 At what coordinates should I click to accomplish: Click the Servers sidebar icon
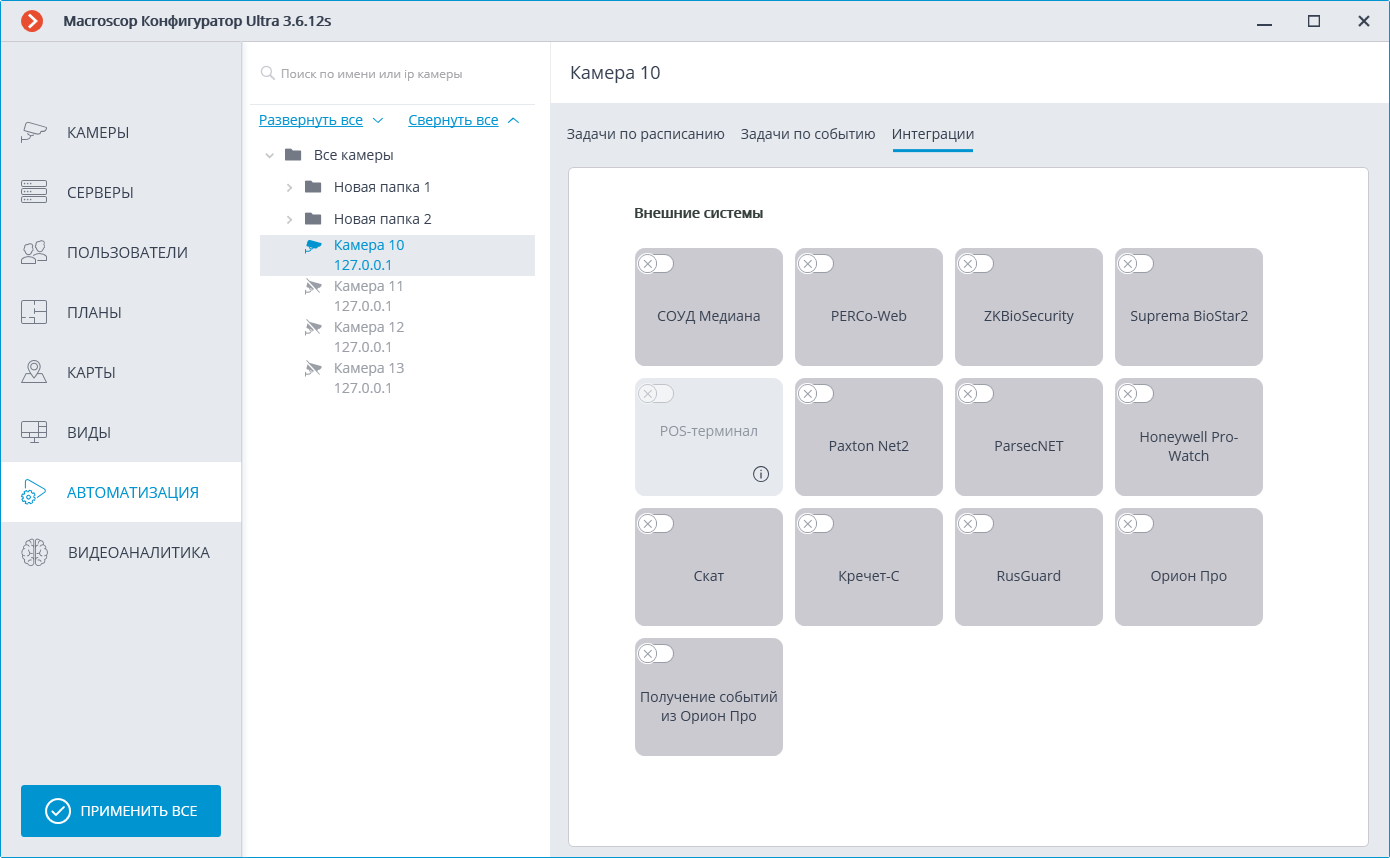pyautogui.click(x=34, y=192)
